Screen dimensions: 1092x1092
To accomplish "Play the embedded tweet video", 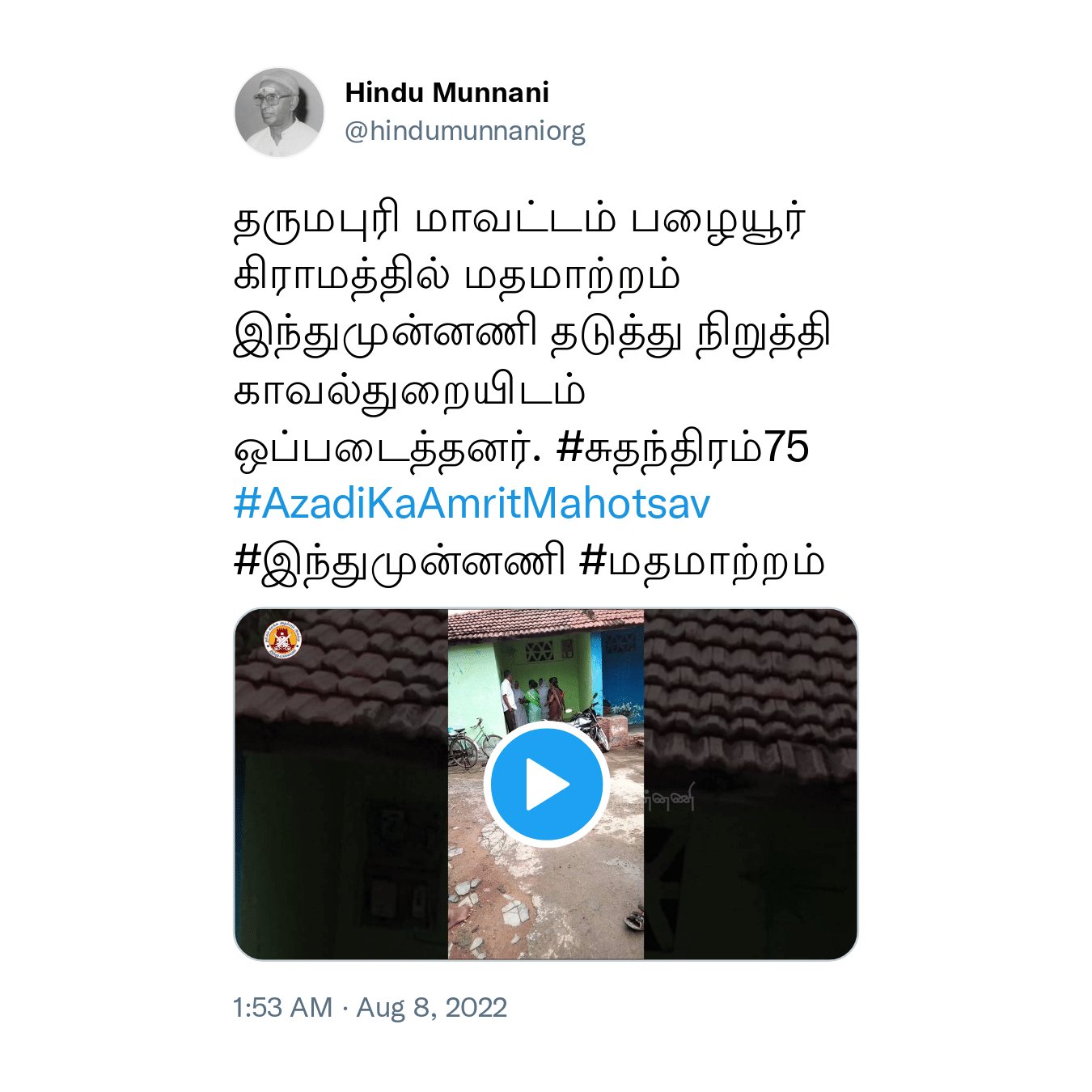I will pos(547,784).
